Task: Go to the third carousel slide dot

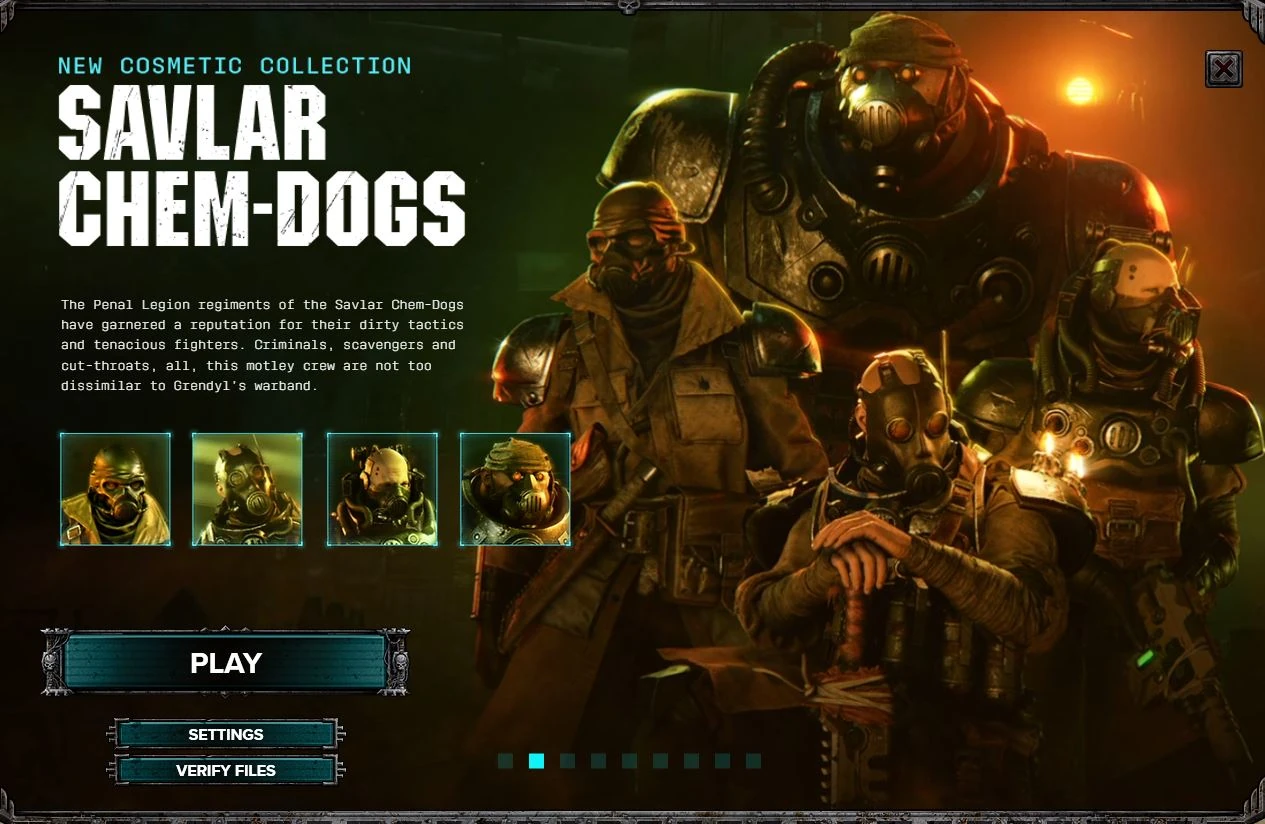Action: [x=567, y=761]
